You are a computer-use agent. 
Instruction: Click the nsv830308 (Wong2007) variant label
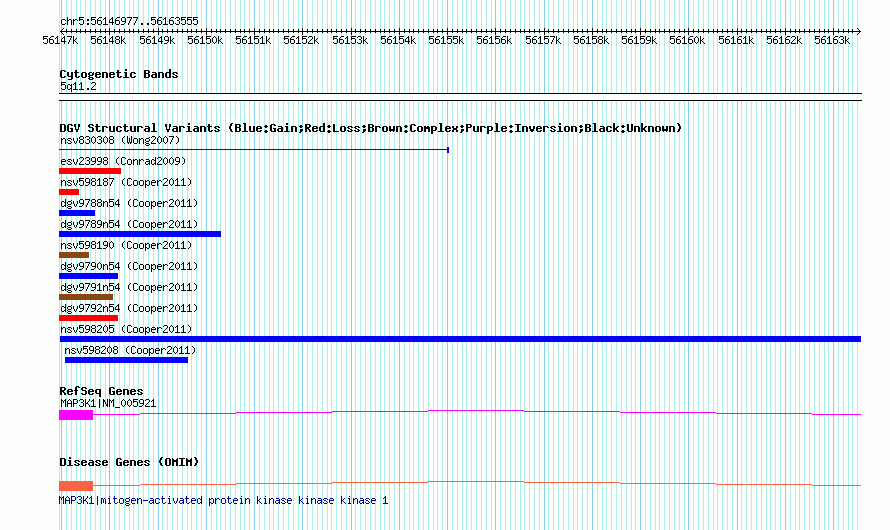(x=120, y=140)
